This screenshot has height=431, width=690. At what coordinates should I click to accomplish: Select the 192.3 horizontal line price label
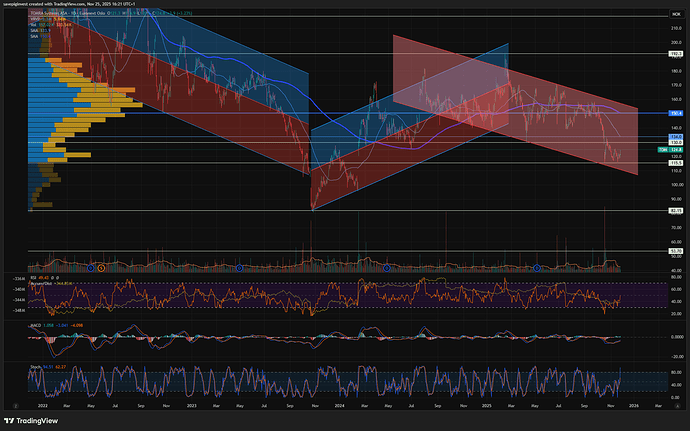676,53
